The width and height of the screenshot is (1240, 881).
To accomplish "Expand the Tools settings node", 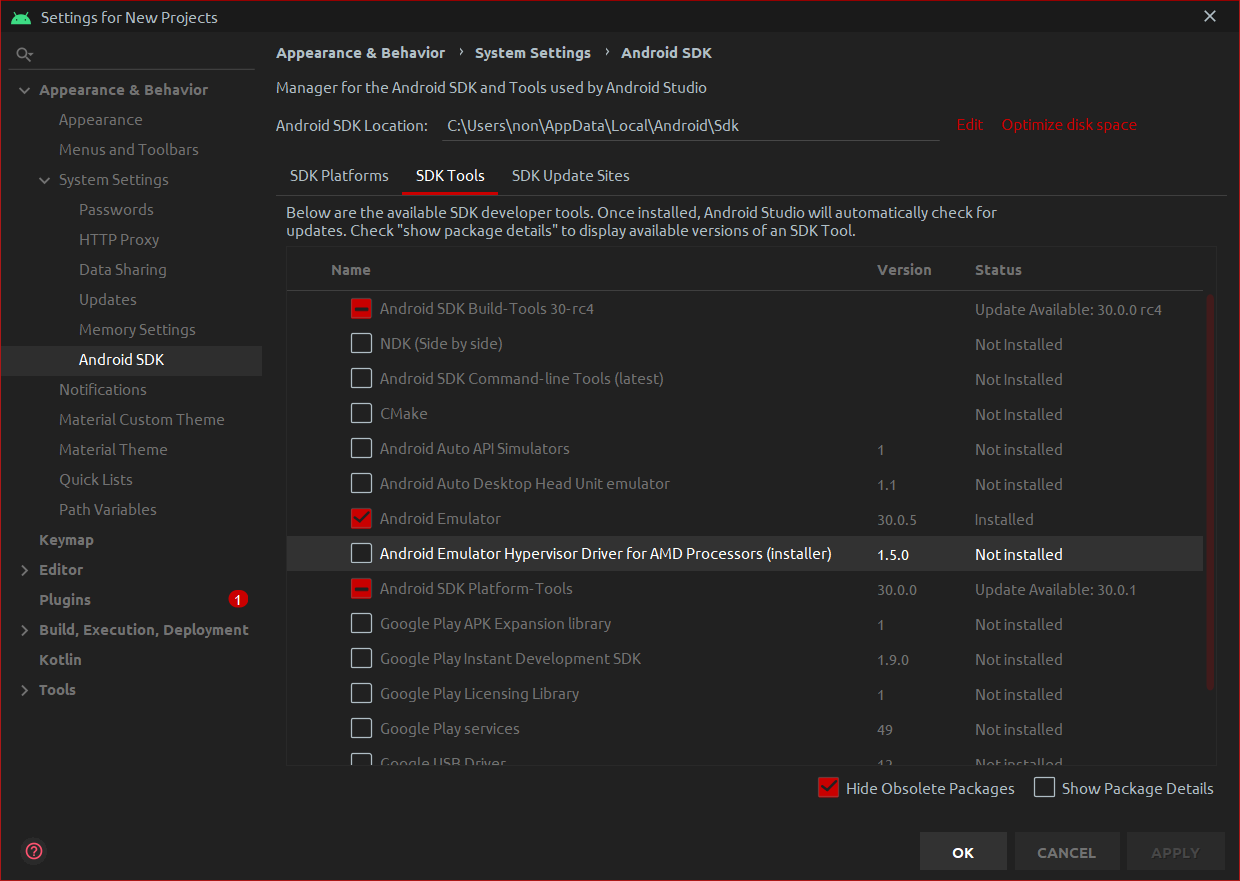I will tap(25, 690).
